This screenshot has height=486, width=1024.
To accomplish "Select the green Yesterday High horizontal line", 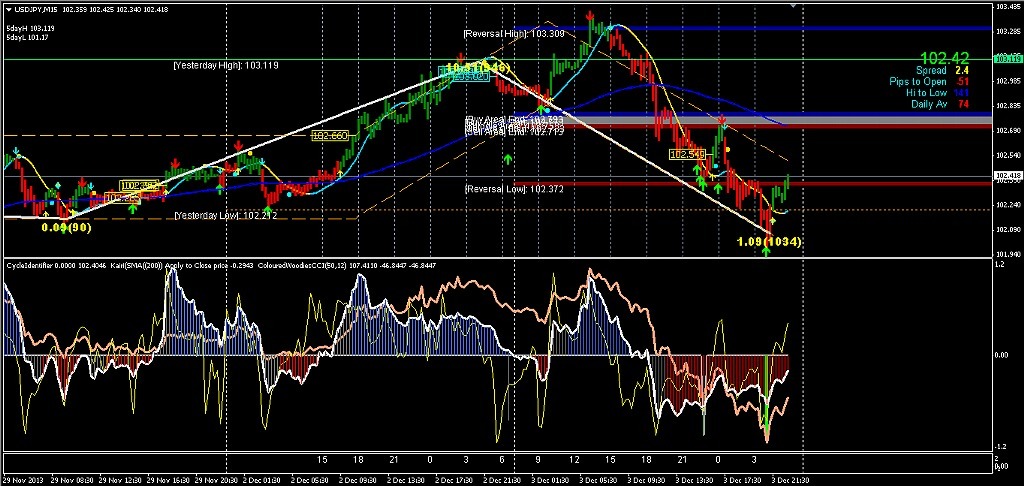I will pos(496,59).
